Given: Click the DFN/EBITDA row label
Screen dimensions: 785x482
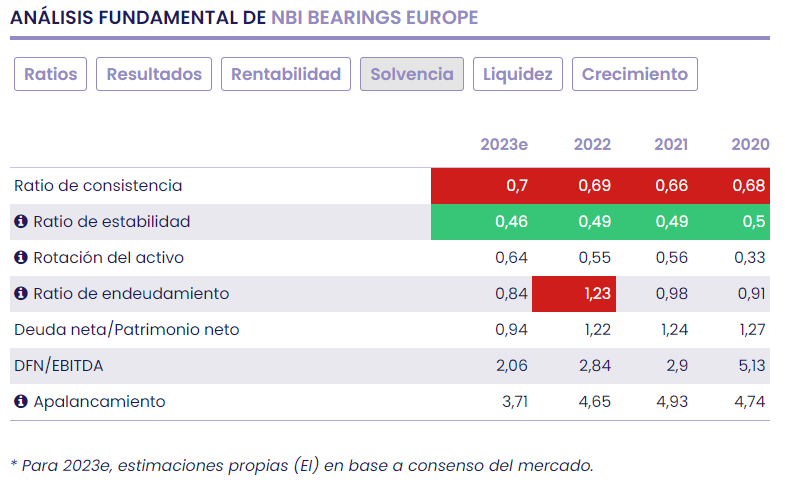Looking at the screenshot, I should (x=58, y=366).
